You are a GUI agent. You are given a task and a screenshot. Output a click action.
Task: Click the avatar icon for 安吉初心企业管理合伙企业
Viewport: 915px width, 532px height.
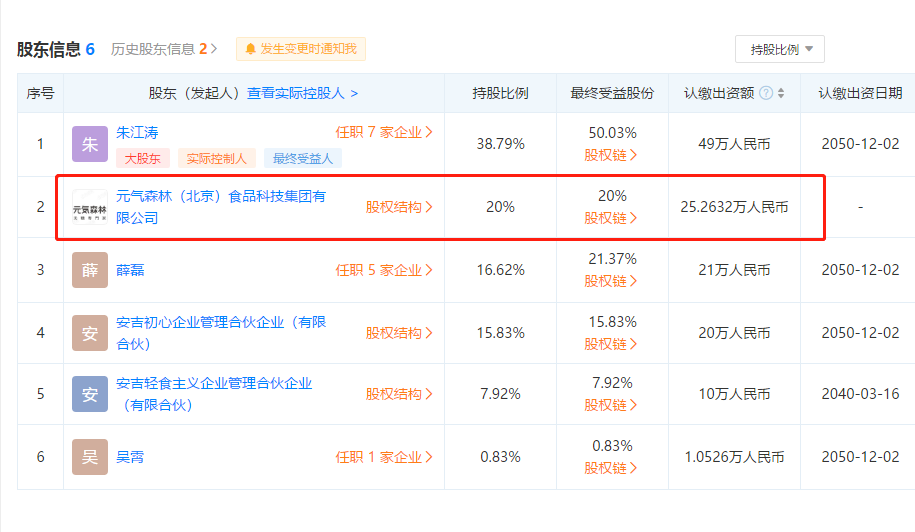point(90,333)
